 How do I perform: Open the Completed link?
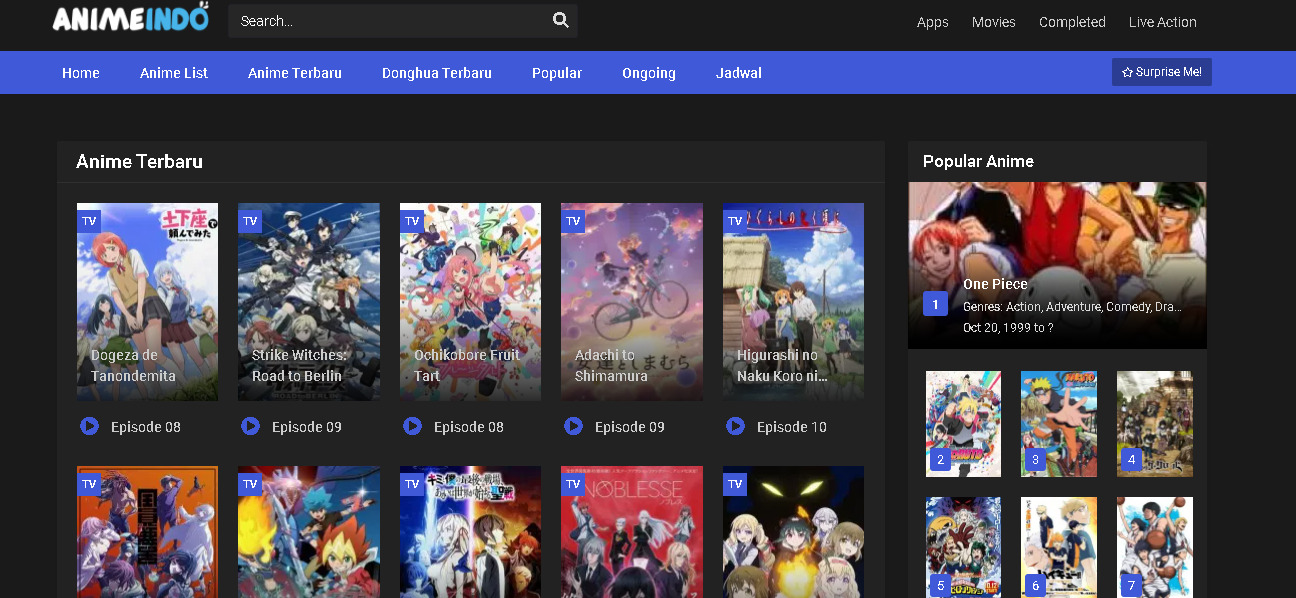coord(1072,22)
